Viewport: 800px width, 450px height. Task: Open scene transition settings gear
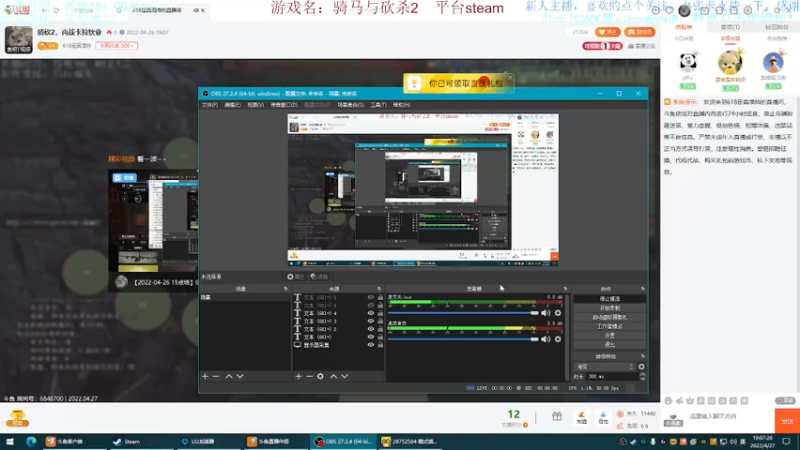(x=641, y=366)
